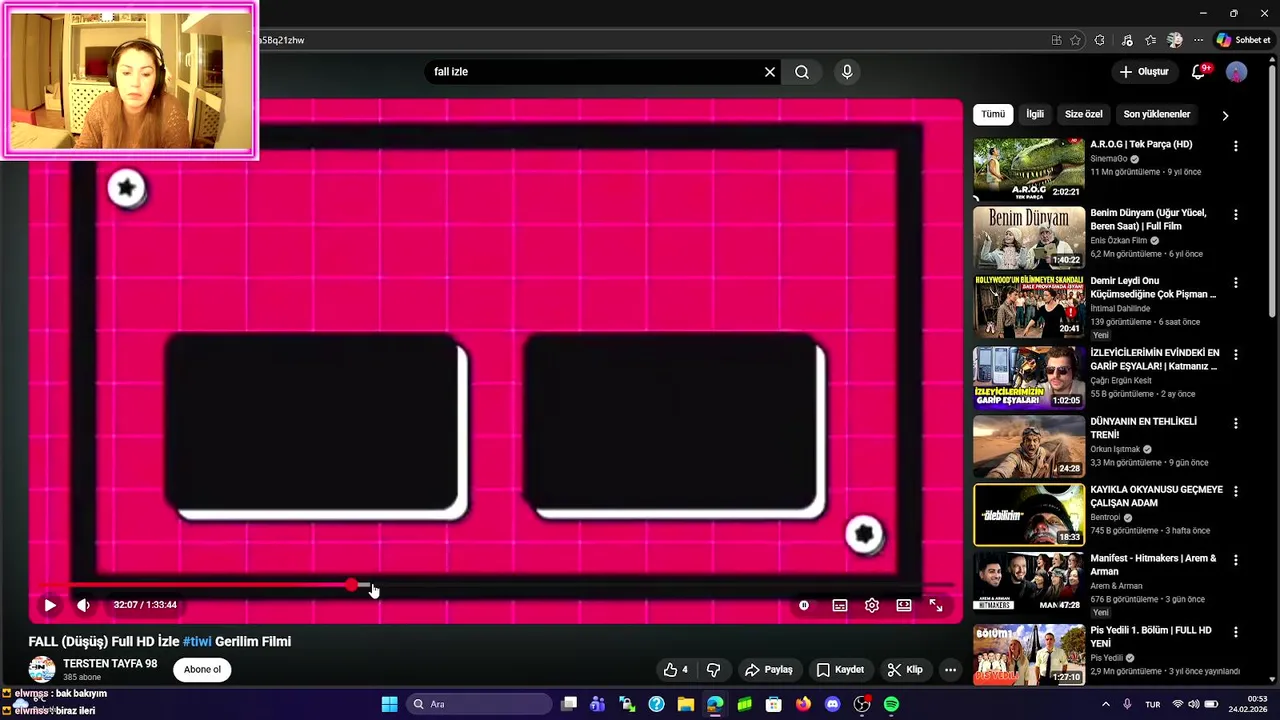Click the taskbar Ara search box
This screenshot has width=1280, height=720.
(x=480, y=704)
